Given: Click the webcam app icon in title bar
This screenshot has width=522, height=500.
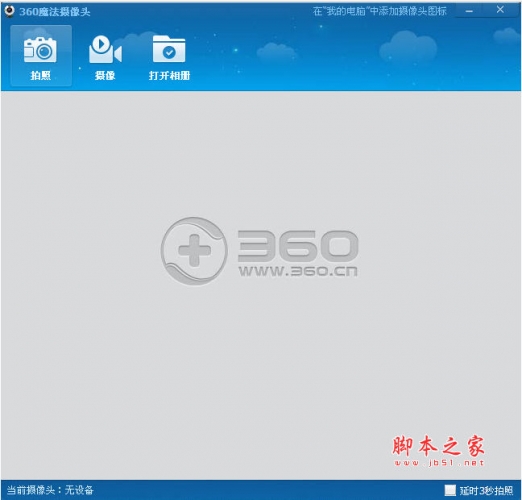Looking at the screenshot, I should click(x=10, y=11).
